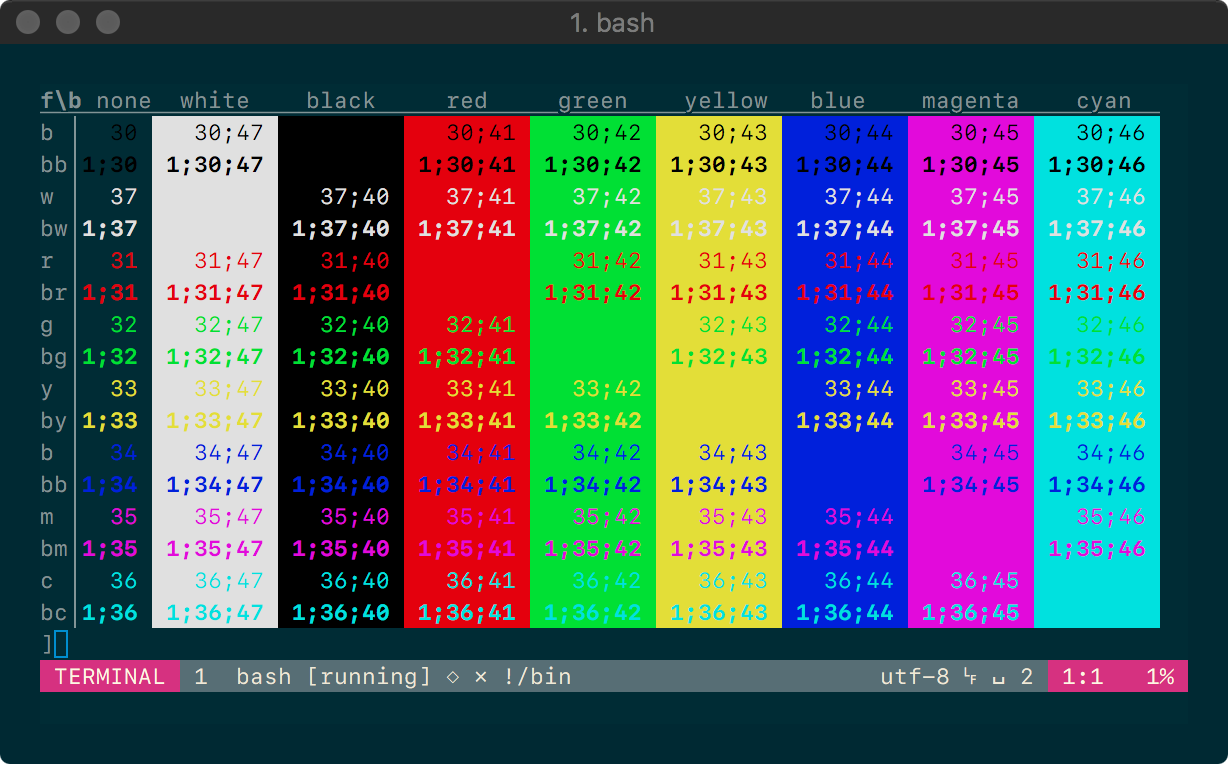The height and width of the screenshot is (764, 1228).
Task: Click the "magenta" column header
Action: coord(970,100)
